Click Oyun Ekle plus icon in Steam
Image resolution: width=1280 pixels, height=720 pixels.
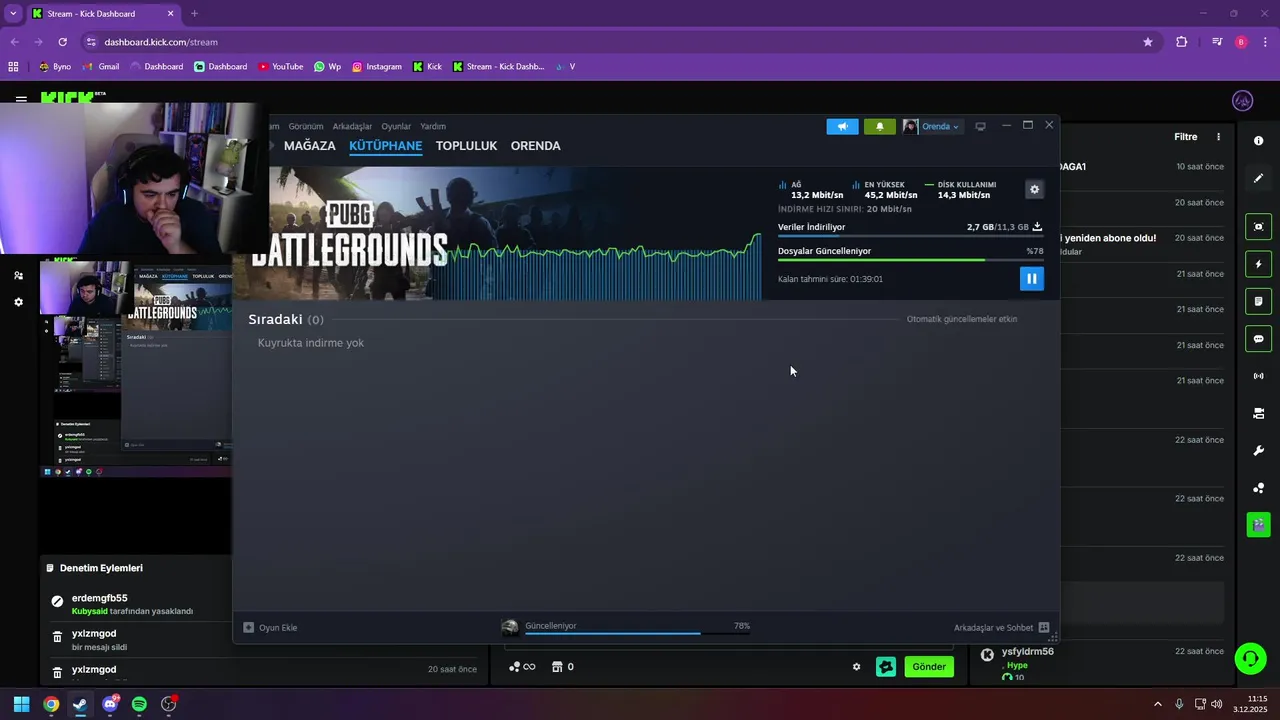[249, 628]
